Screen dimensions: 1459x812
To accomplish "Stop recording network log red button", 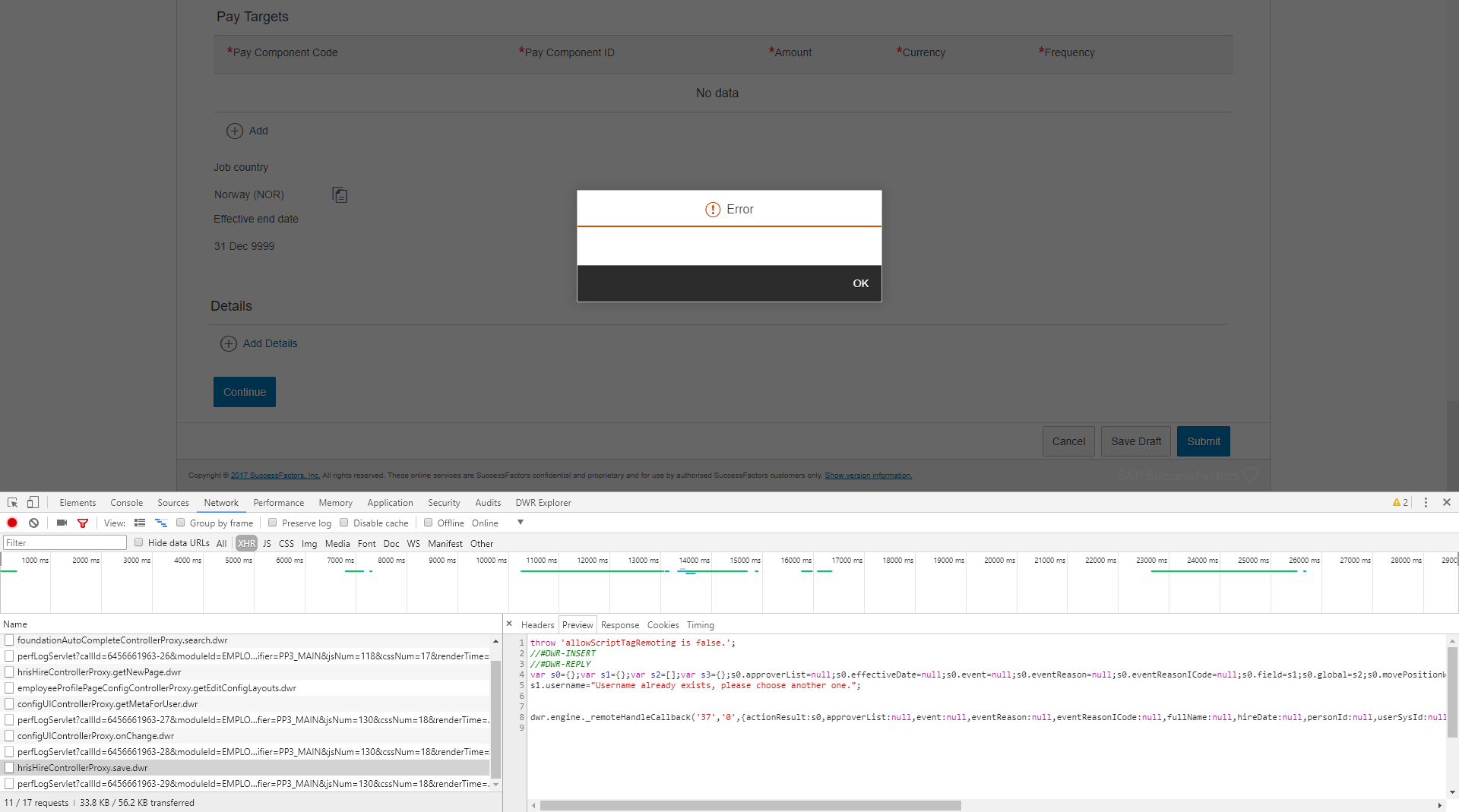I will (12, 523).
